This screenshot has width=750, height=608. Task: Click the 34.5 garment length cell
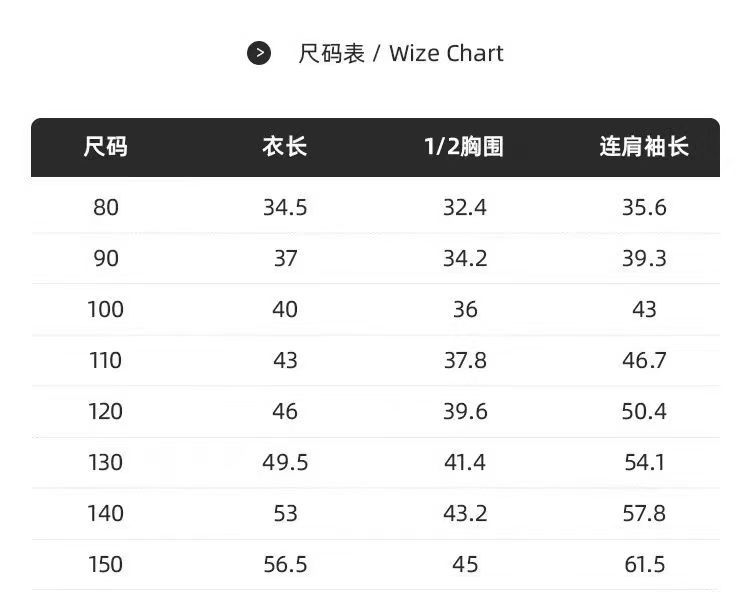click(x=285, y=208)
